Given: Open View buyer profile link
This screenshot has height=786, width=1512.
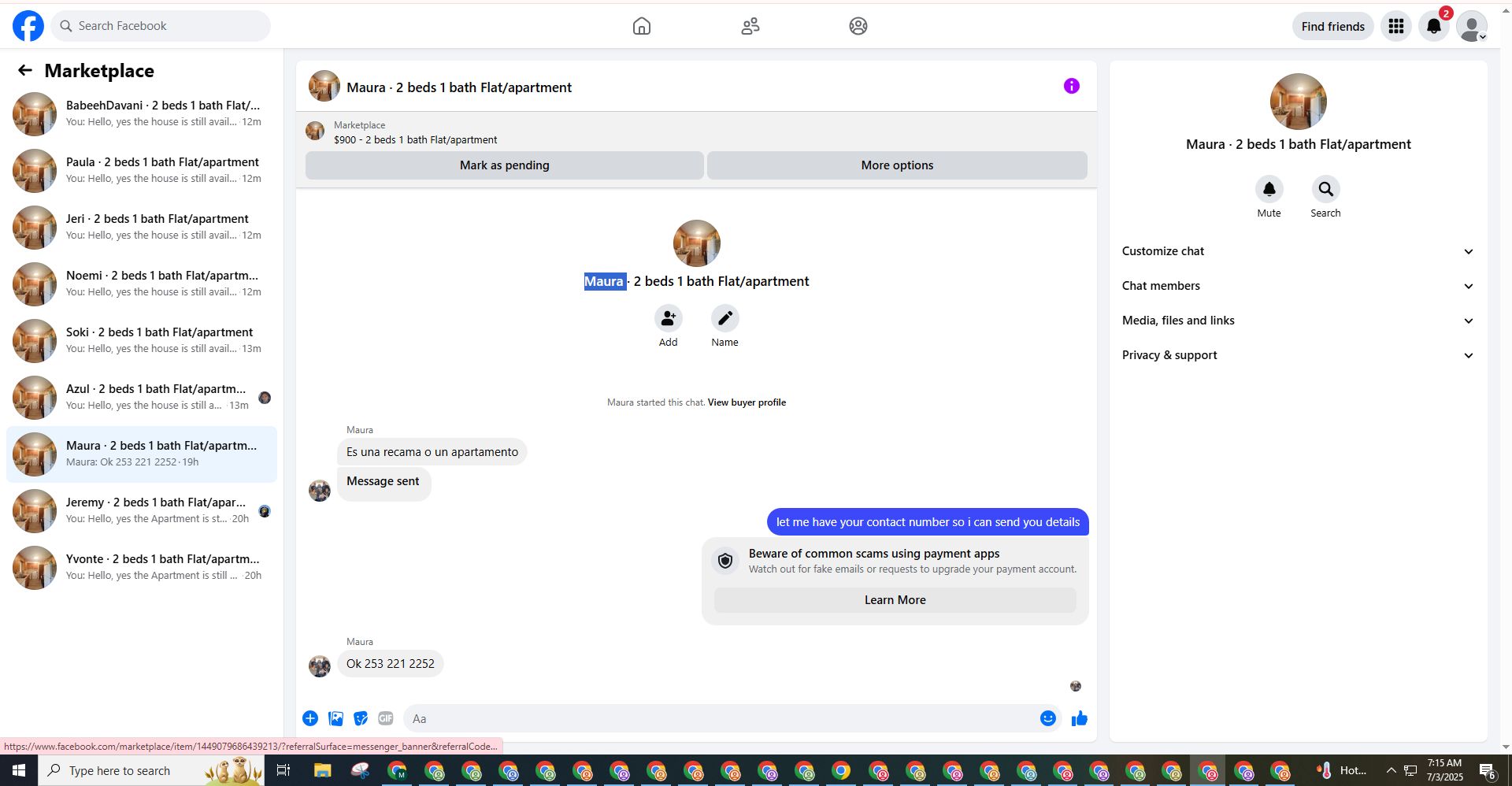Looking at the screenshot, I should pyautogui.click(x=747, y=402).
